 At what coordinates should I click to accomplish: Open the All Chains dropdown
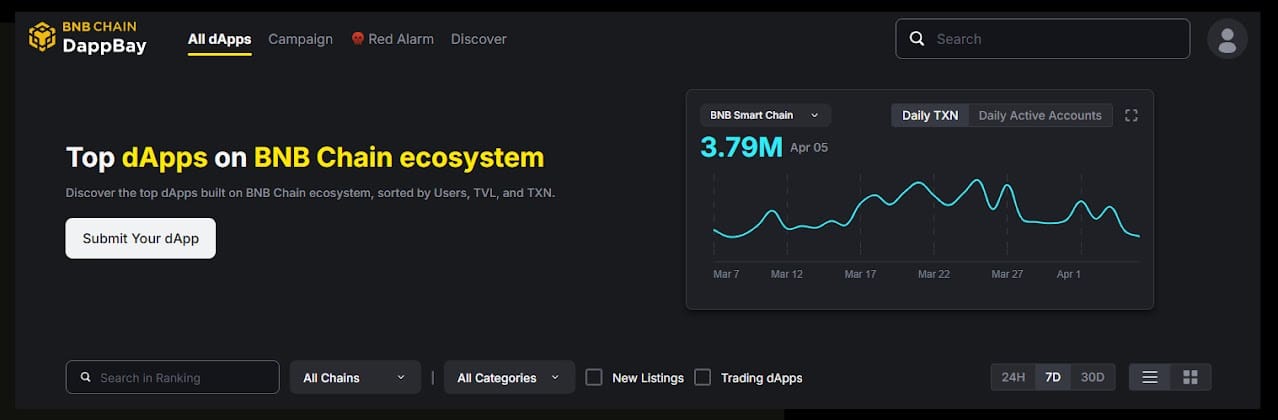[x=354, y=378]
